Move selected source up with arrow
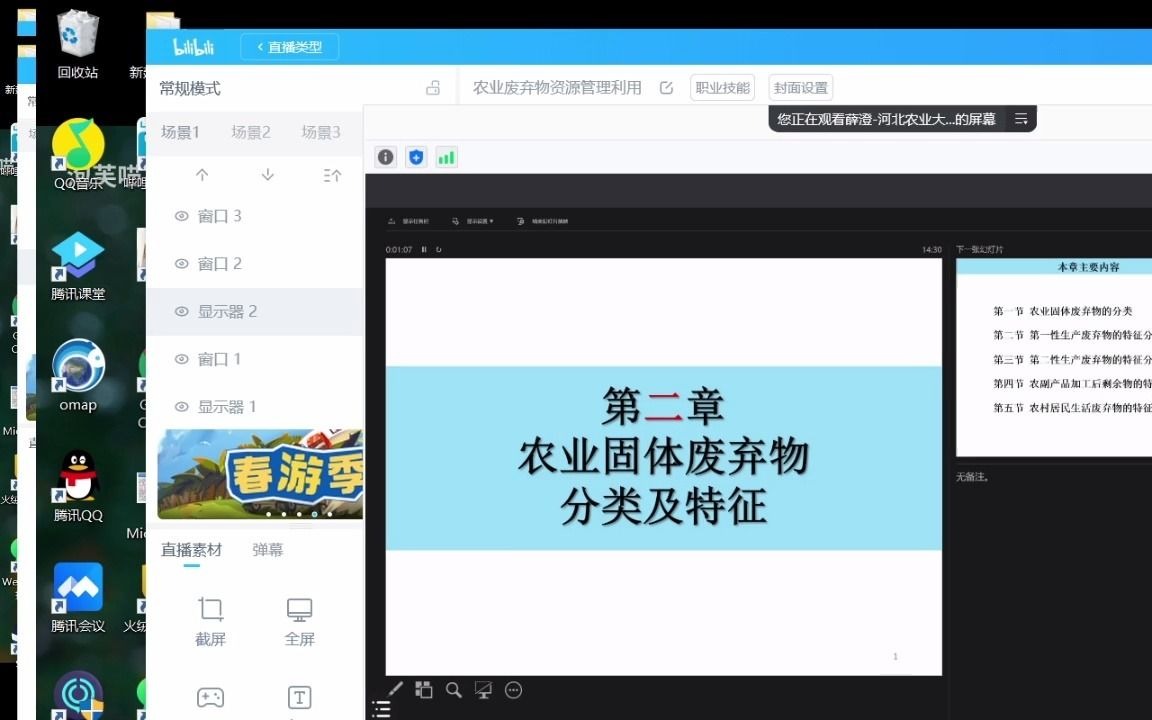 point(202,175)
